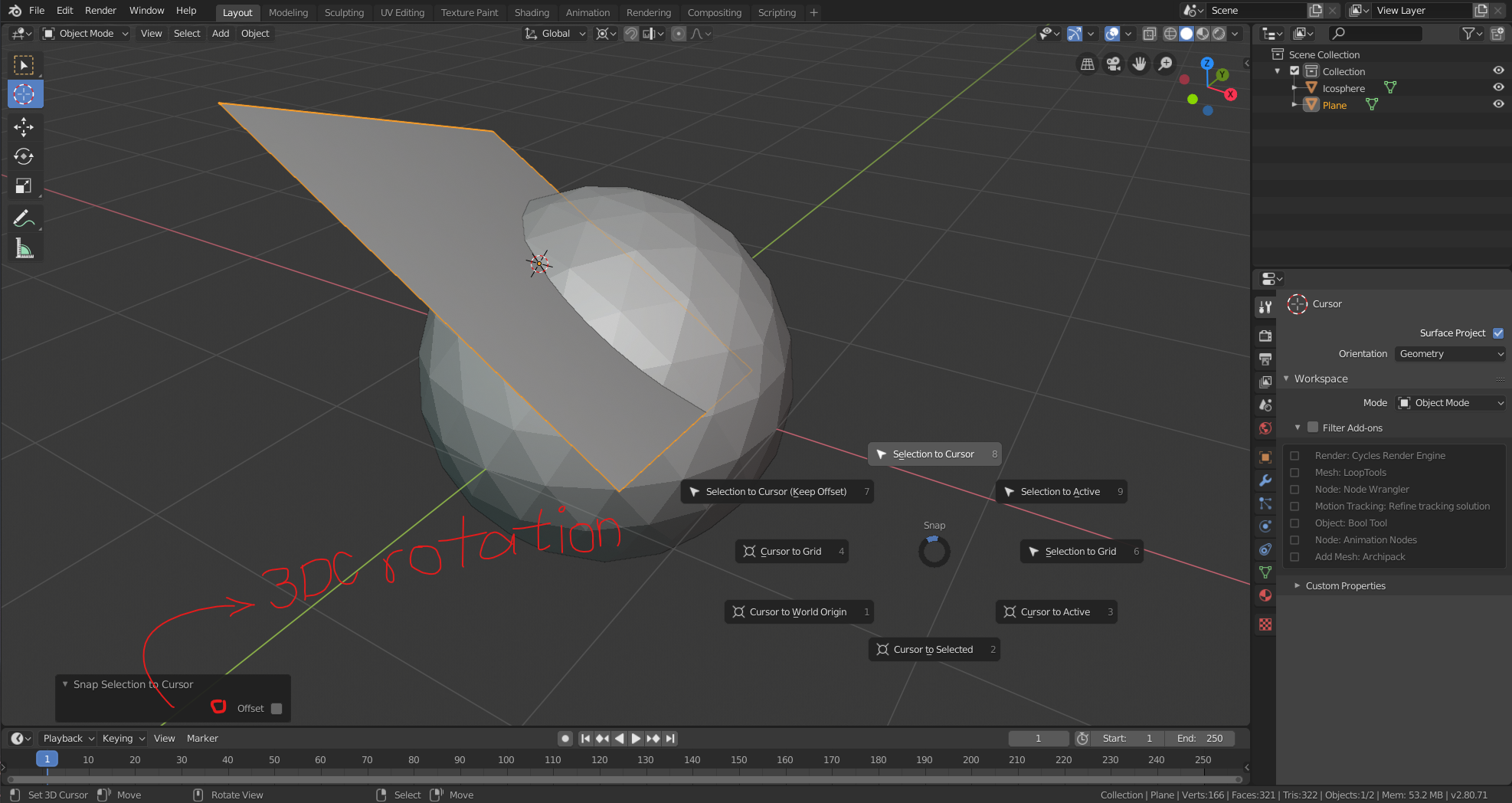The image size is (1512, 803).
Task: Select the Move tool
Action: point(25,127)
